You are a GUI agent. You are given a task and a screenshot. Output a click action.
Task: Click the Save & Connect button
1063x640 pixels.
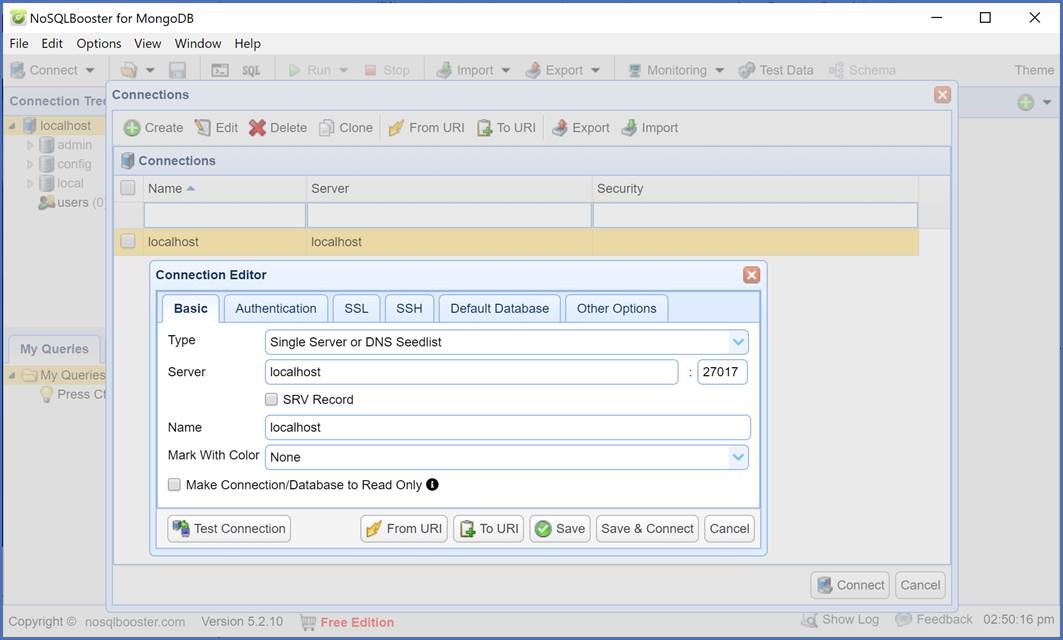[647, 529]
